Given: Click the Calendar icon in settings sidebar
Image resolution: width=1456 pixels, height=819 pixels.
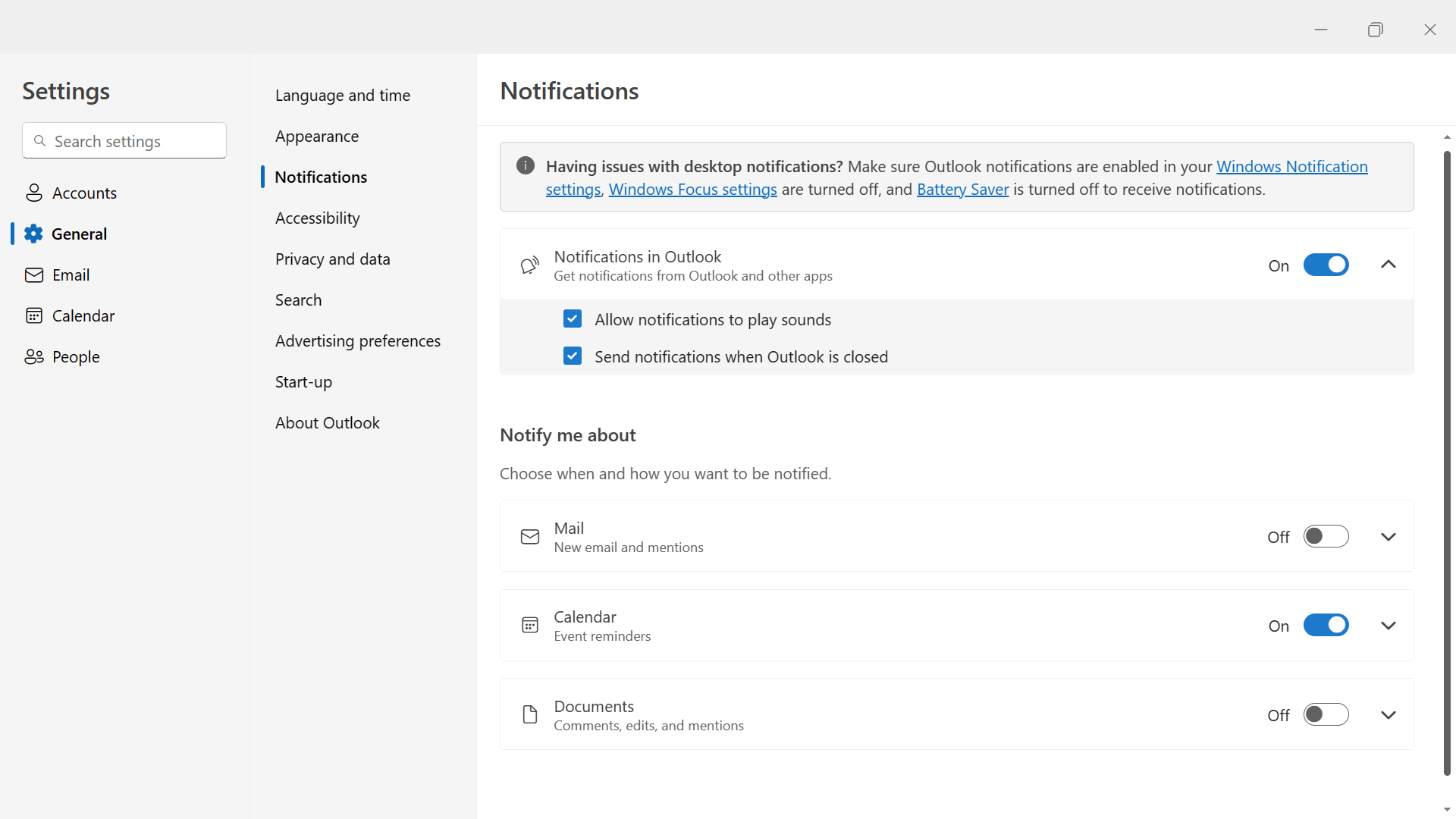Looking at the screenshot, I should pyautogui.click(x=34, y=315).
